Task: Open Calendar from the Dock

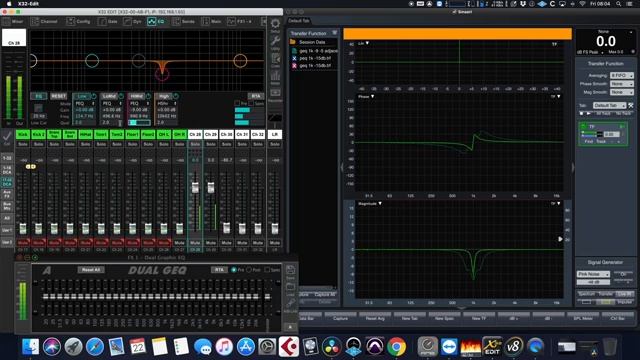Action: (138, 347)
